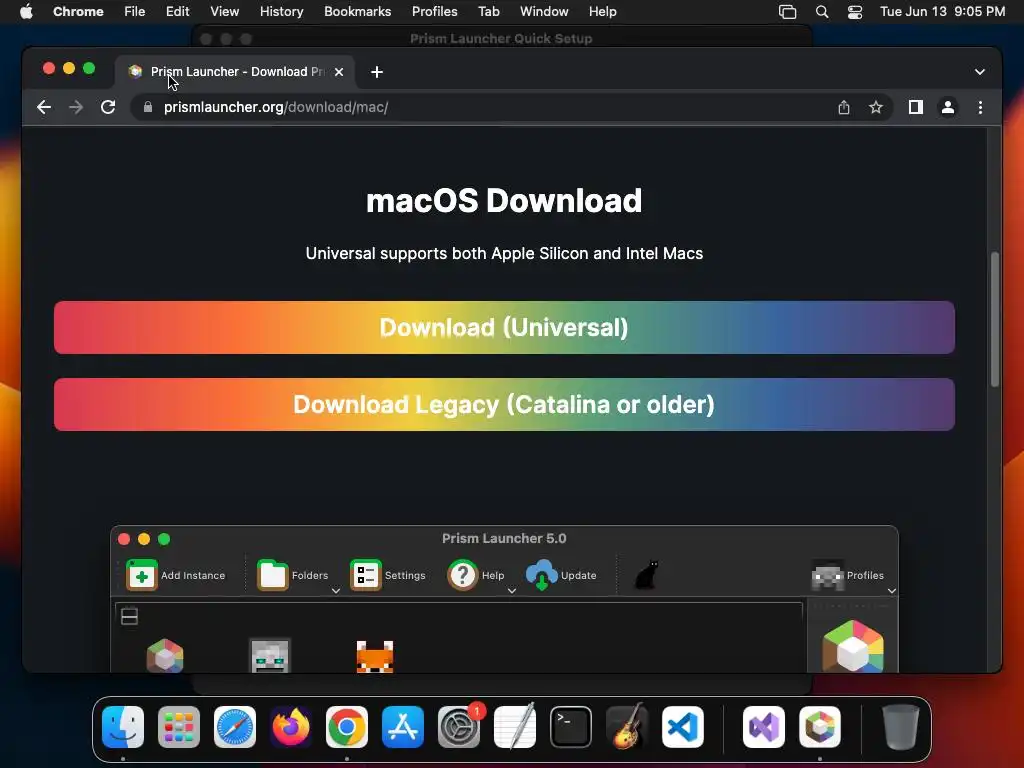Viewport: 1024px width, 768px height.
Task: Select the Prism Launcher - Download tab
Action: [x=236, y=72]
